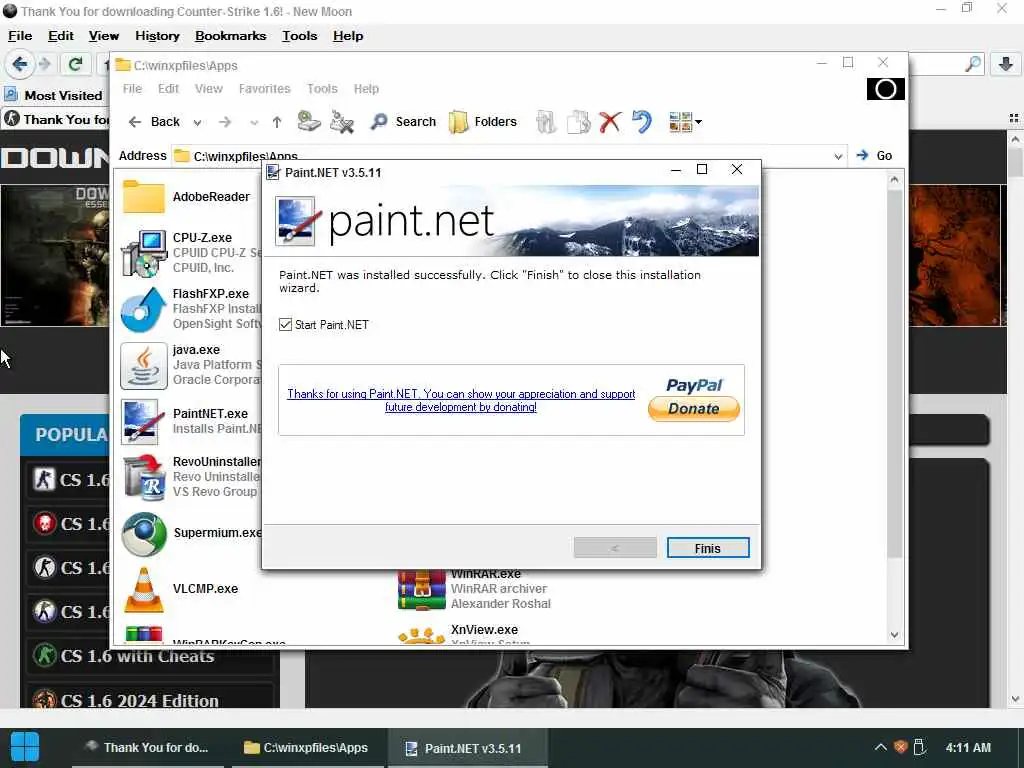Open the browser downloads arrow icon
This screenshot has height=768, width=1024.
(1006, 64)
